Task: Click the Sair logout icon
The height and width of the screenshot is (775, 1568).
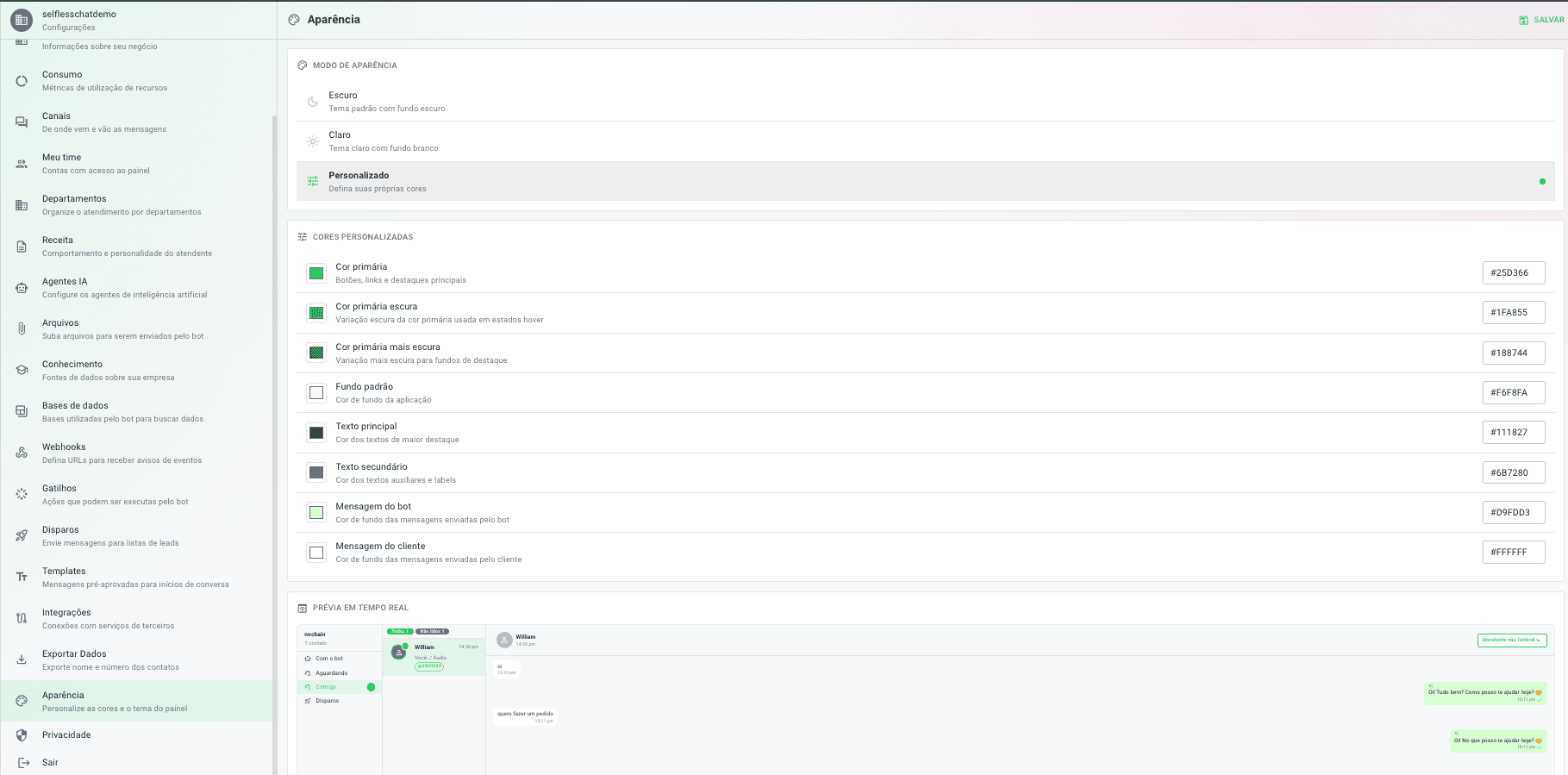Action: tap(24, 763)
